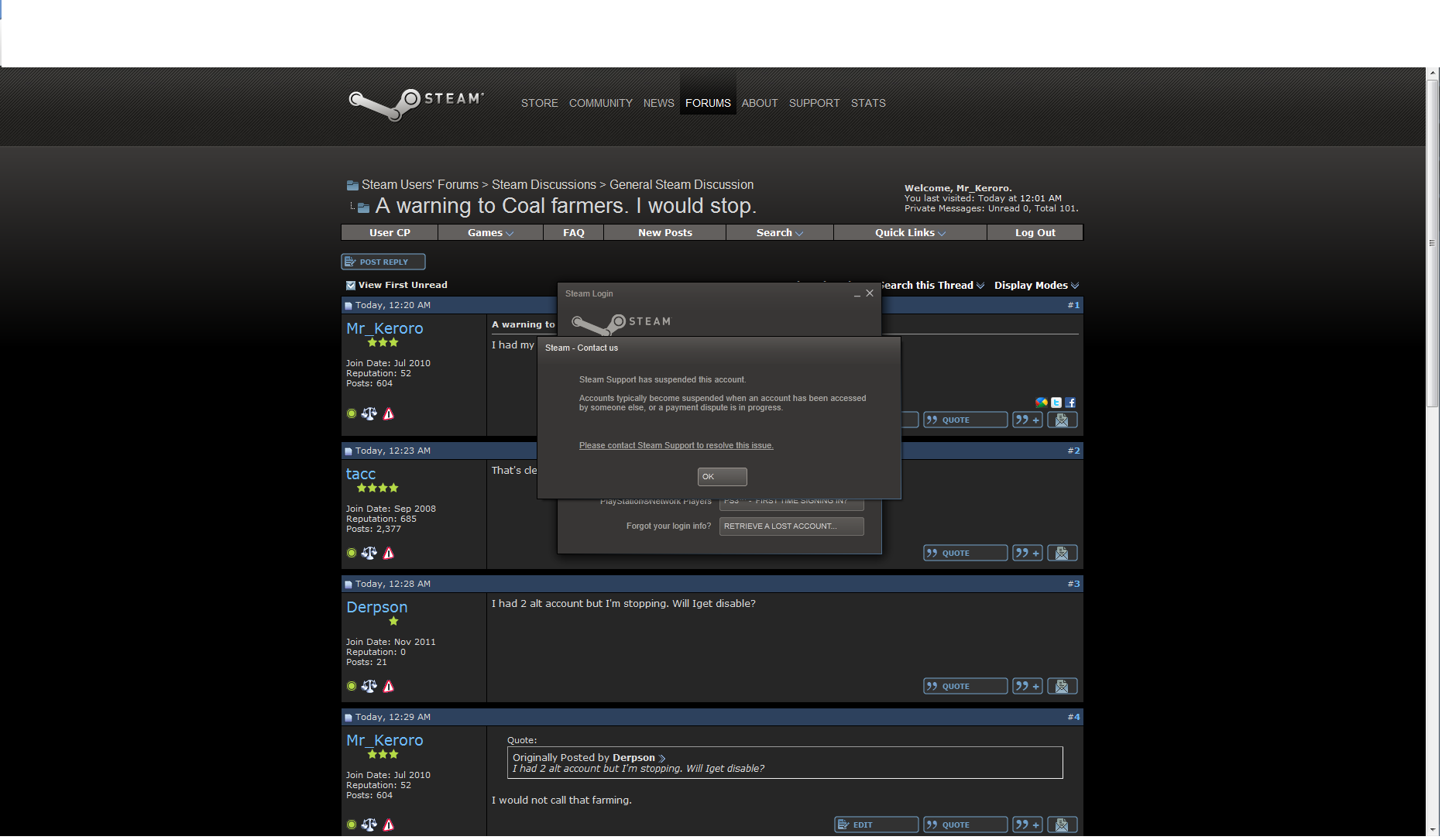The width and height of the screenshot is (1442, 840).
Task: Report Derpson's post with the warning triangle icon
Action: click(x=389, y=687)
